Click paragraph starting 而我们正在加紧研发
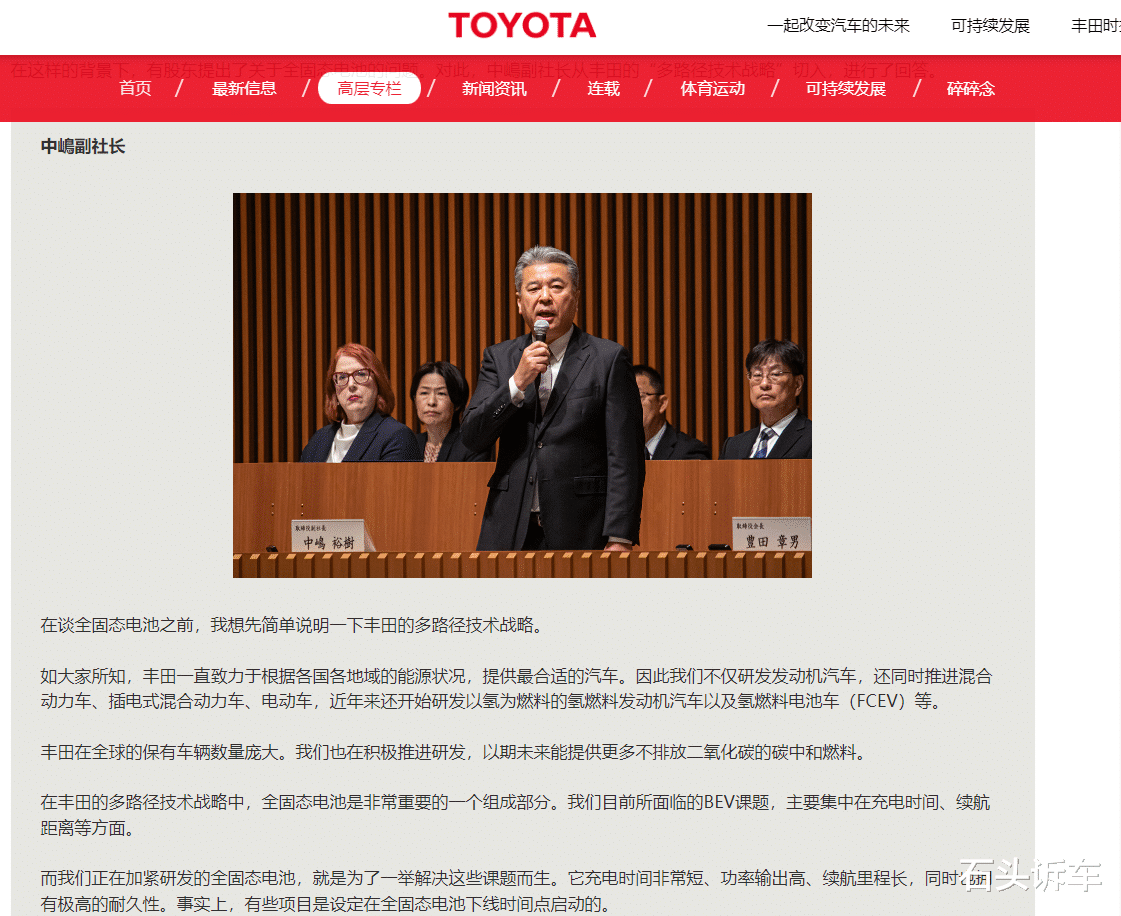Viewport: 1121px width, 916px height. [515, 891]
